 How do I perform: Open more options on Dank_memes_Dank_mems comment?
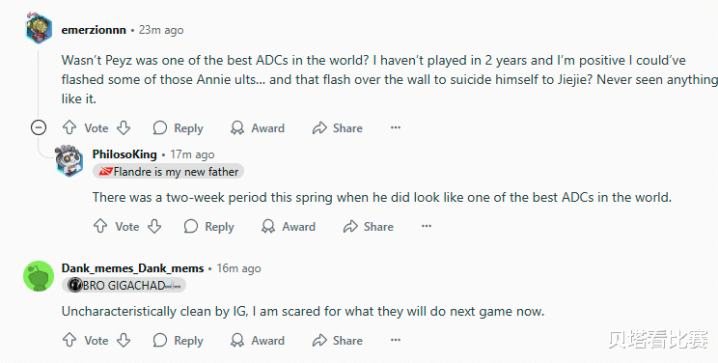pos(396,340)
